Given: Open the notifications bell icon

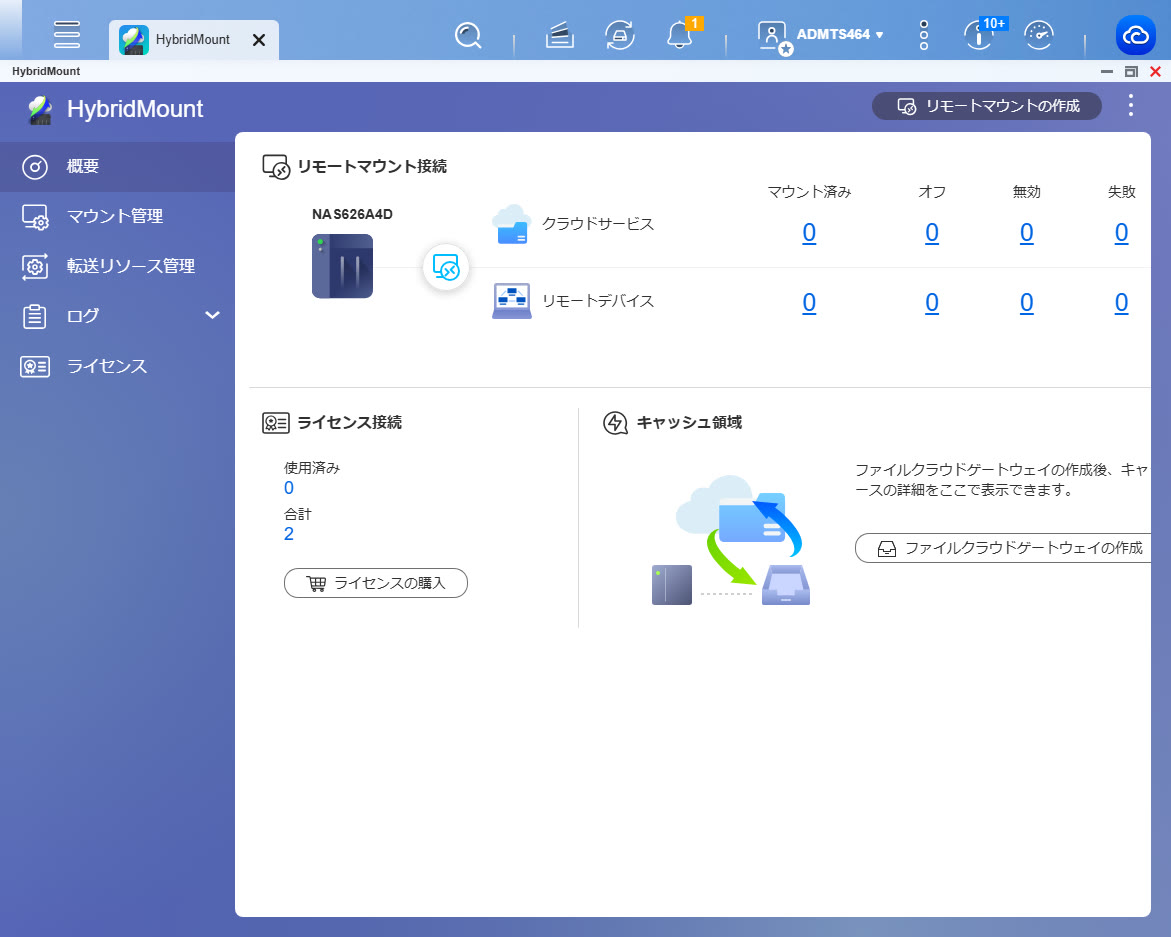Looking at the screenshot, I should [679, 36].
